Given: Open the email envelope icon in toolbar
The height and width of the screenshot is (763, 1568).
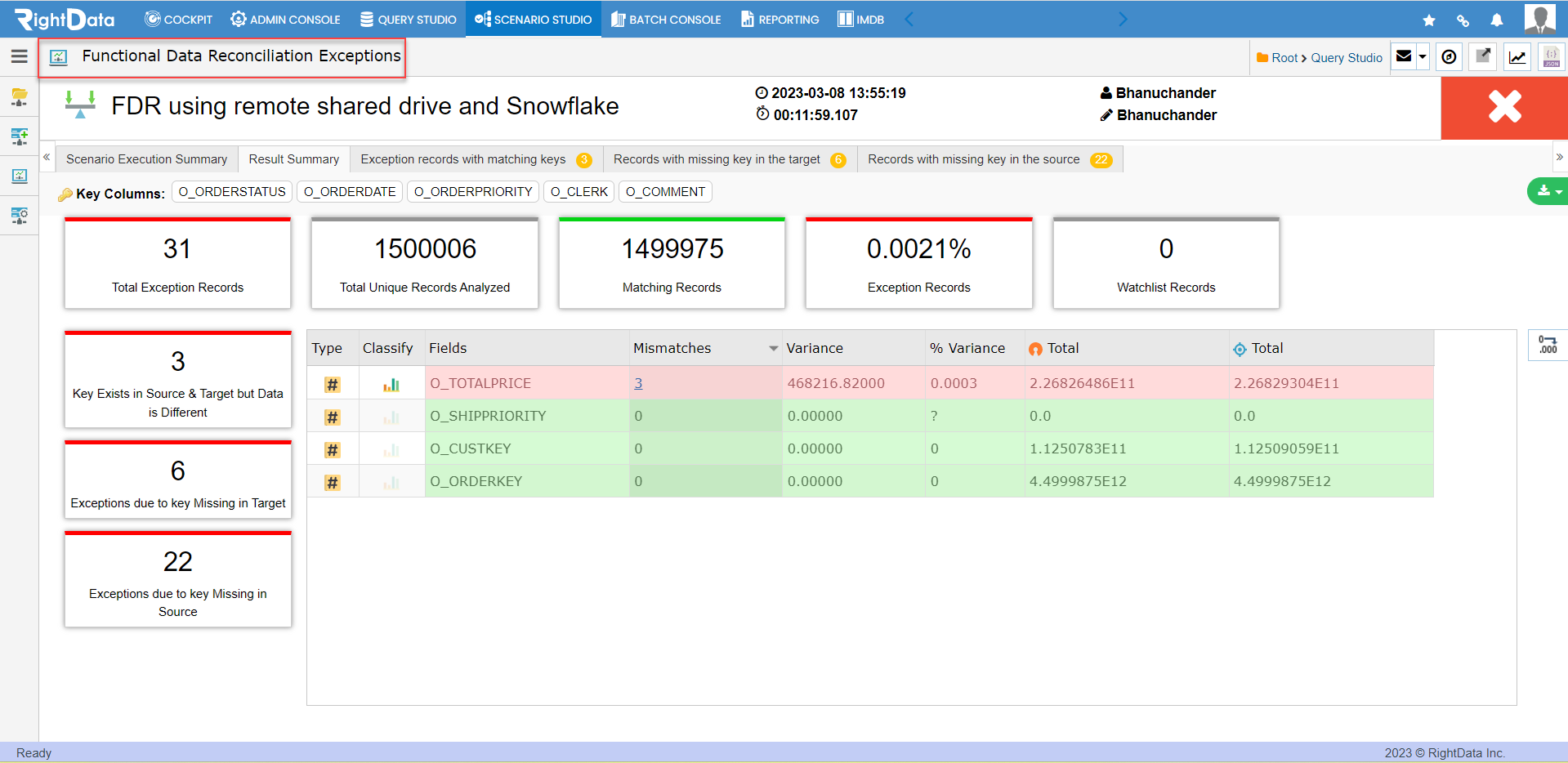Looking at the screenshot, I should click(1404, 56).
